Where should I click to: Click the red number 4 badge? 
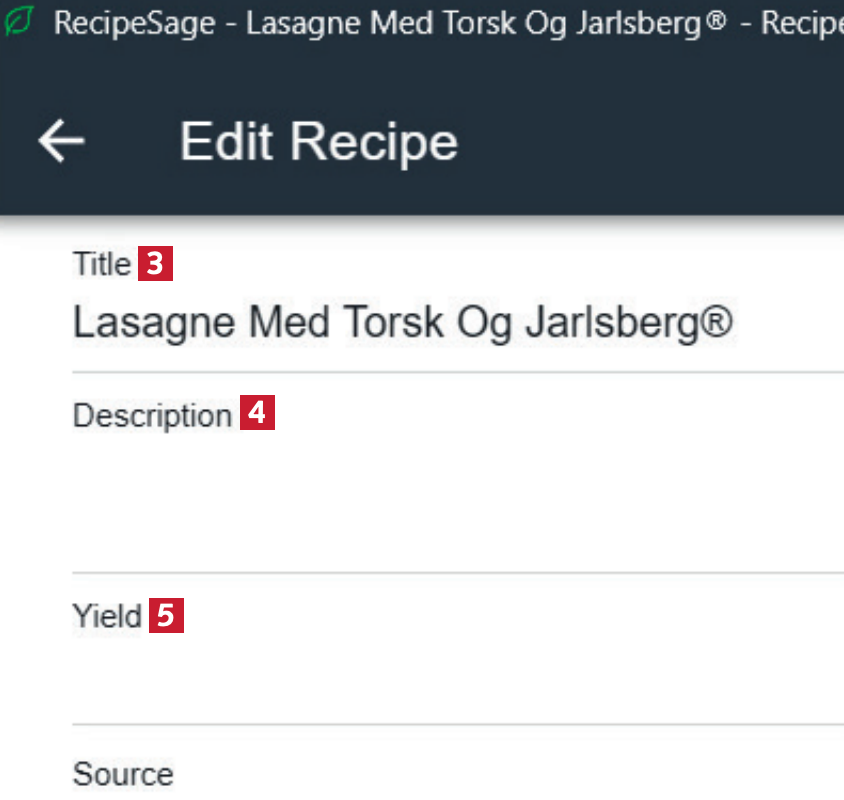(257, 414)
